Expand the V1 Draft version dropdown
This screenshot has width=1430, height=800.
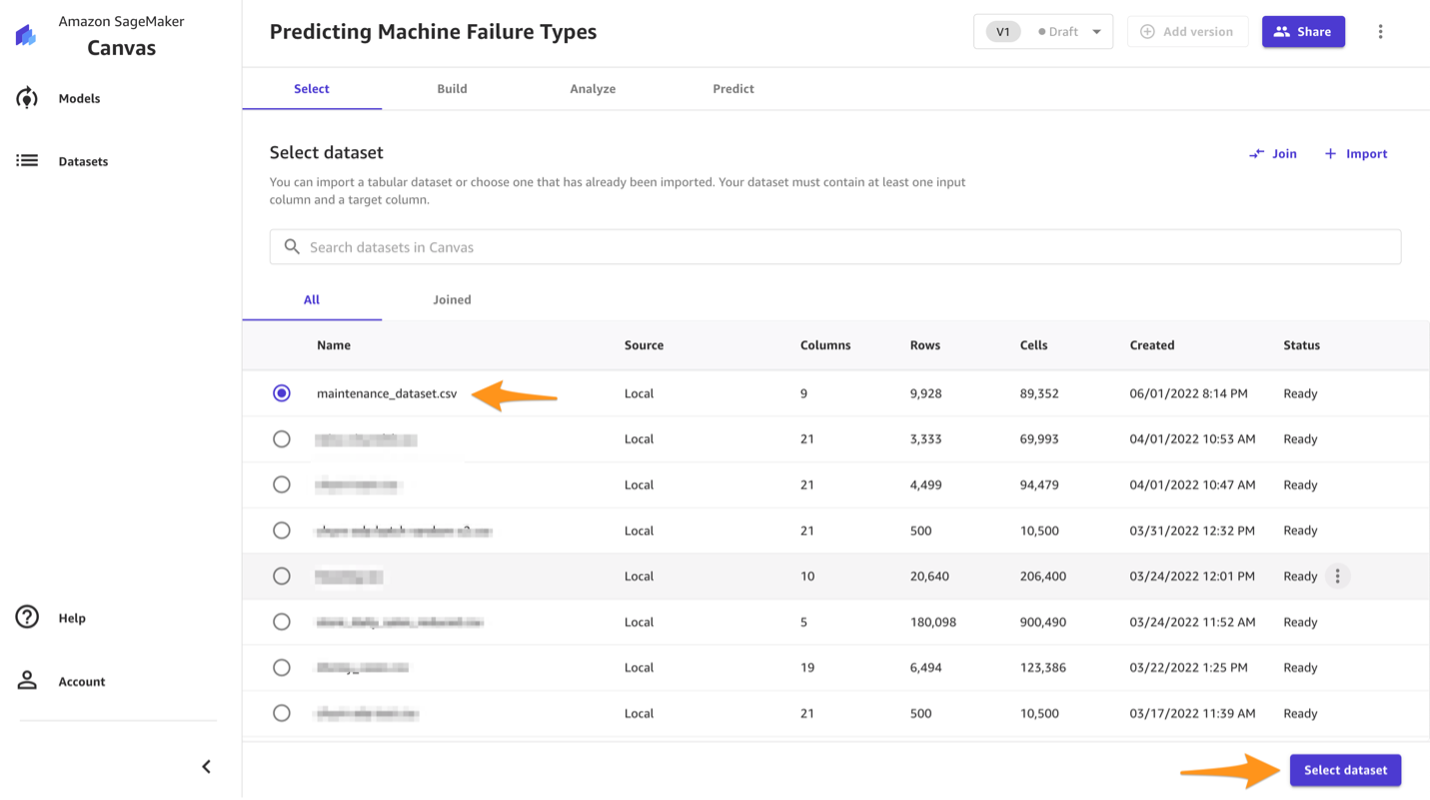[x=1096, y=32]
